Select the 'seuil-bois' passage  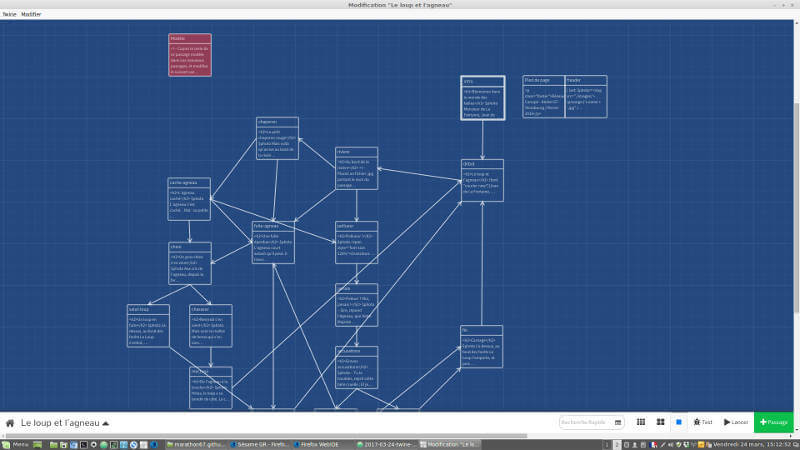coord(148,326)
